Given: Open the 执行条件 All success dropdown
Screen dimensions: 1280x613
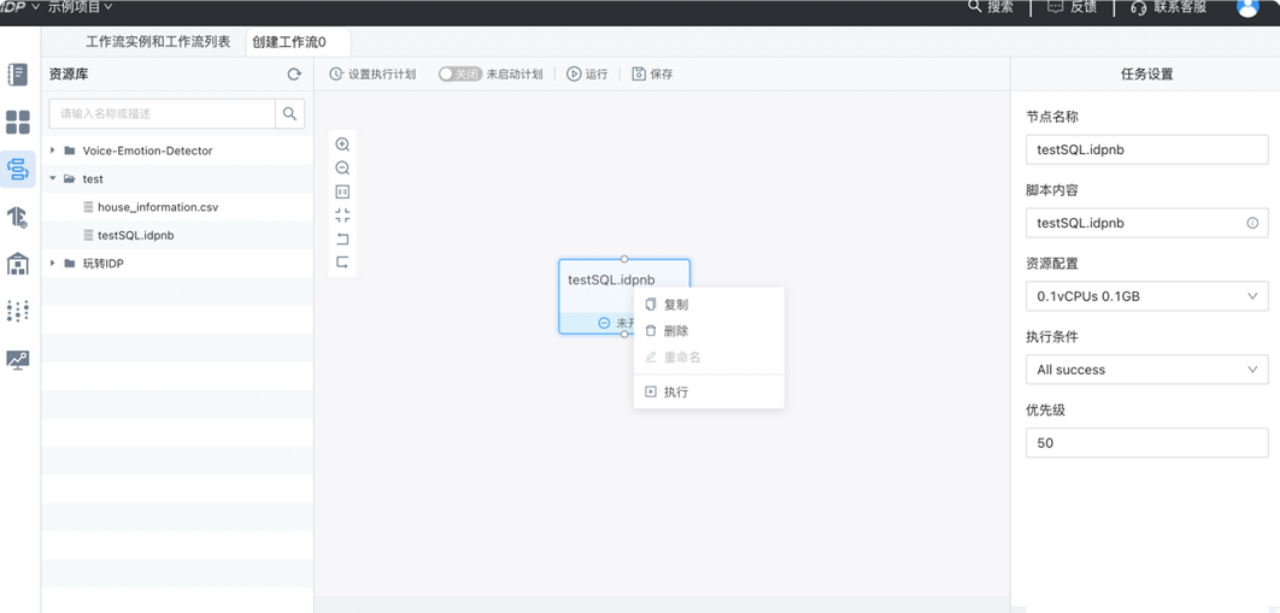Looking at the screenshot, I should pyautogui.click(x=1146, y=370).
